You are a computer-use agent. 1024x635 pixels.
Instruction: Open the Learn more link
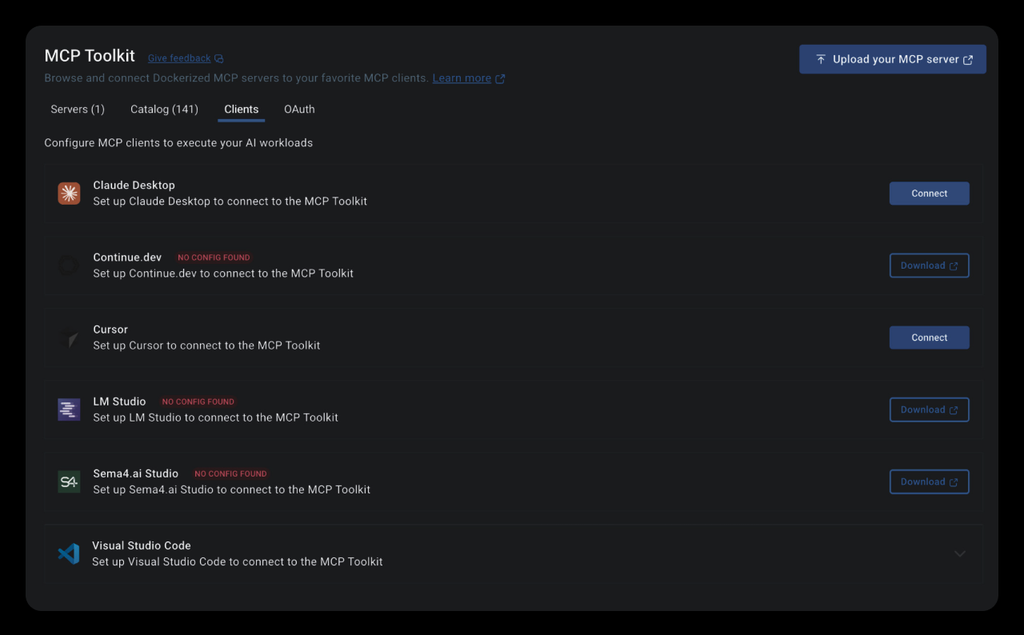coord(462,78)
